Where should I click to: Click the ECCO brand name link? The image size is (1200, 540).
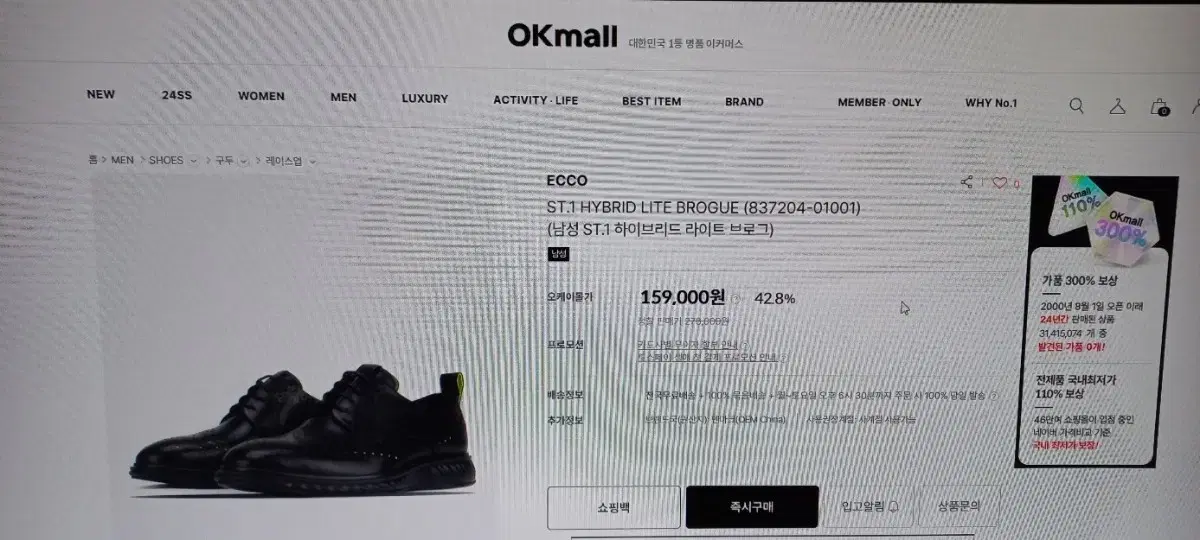tap(567, 181)
